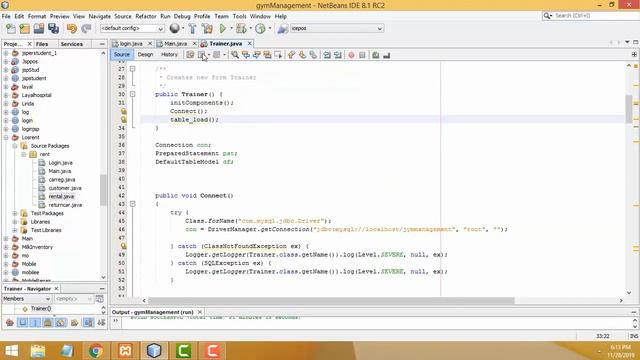
Task: Toggle Show Fields filter in Navigator
Action: pos(22,323)
